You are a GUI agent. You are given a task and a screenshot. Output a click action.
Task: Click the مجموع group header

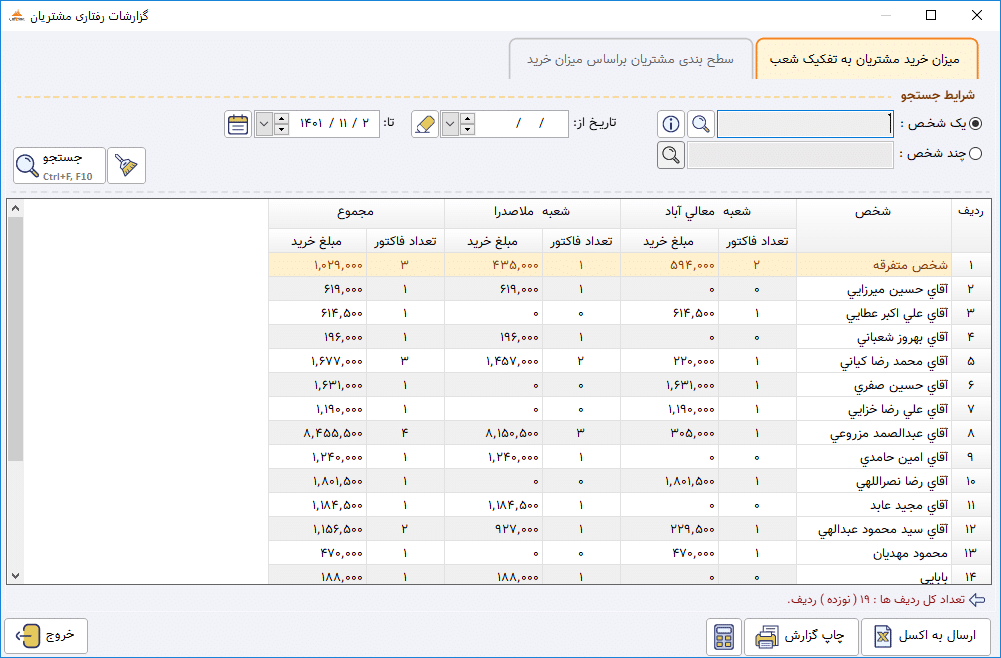[x=356, y=213]
